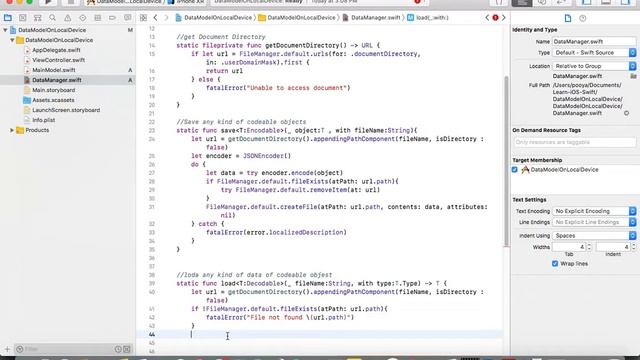Go forward in editor history

click(x=166, y=18)
